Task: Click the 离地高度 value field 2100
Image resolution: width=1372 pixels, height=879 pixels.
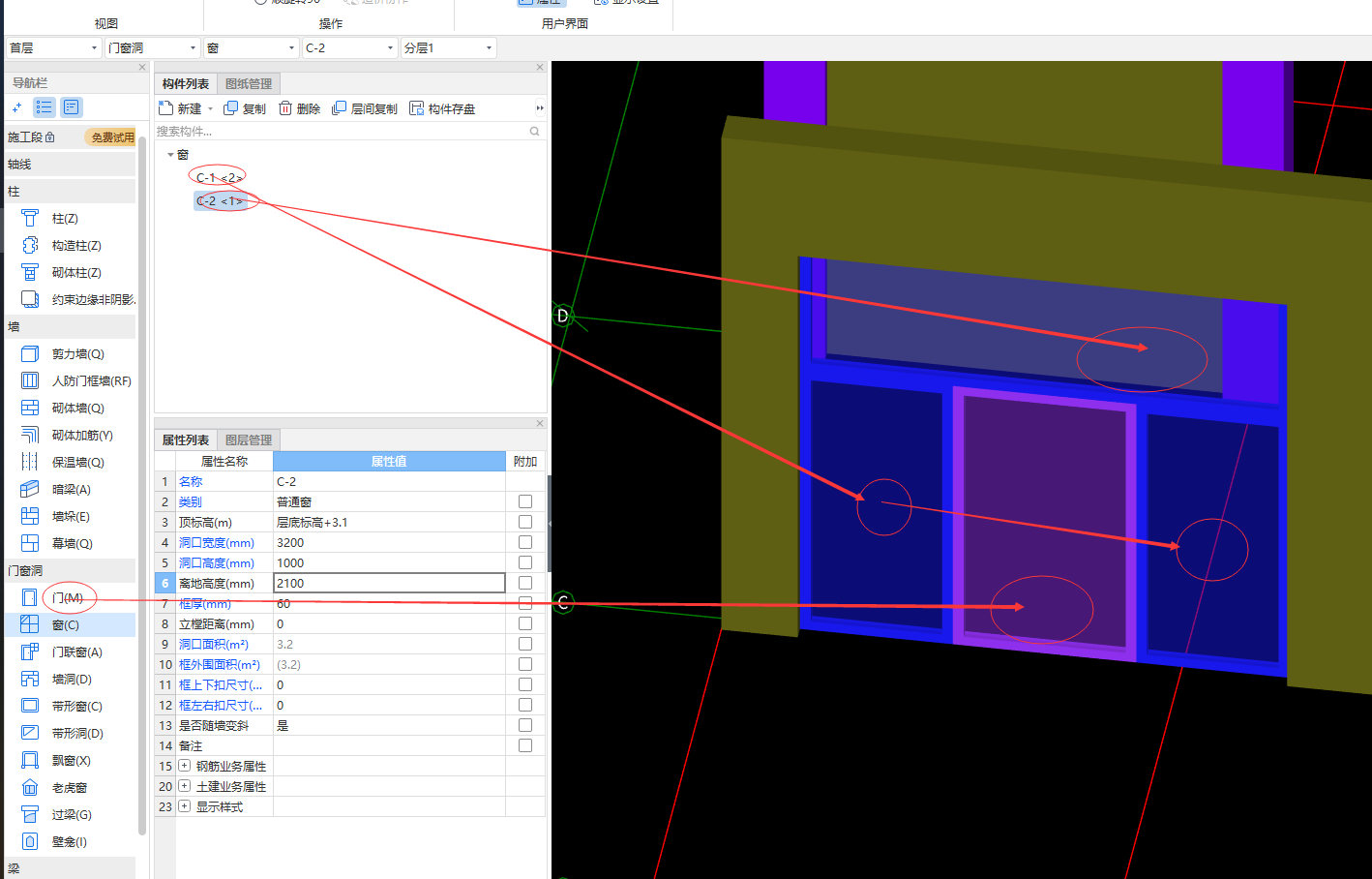Action: [x=389, y=583]
